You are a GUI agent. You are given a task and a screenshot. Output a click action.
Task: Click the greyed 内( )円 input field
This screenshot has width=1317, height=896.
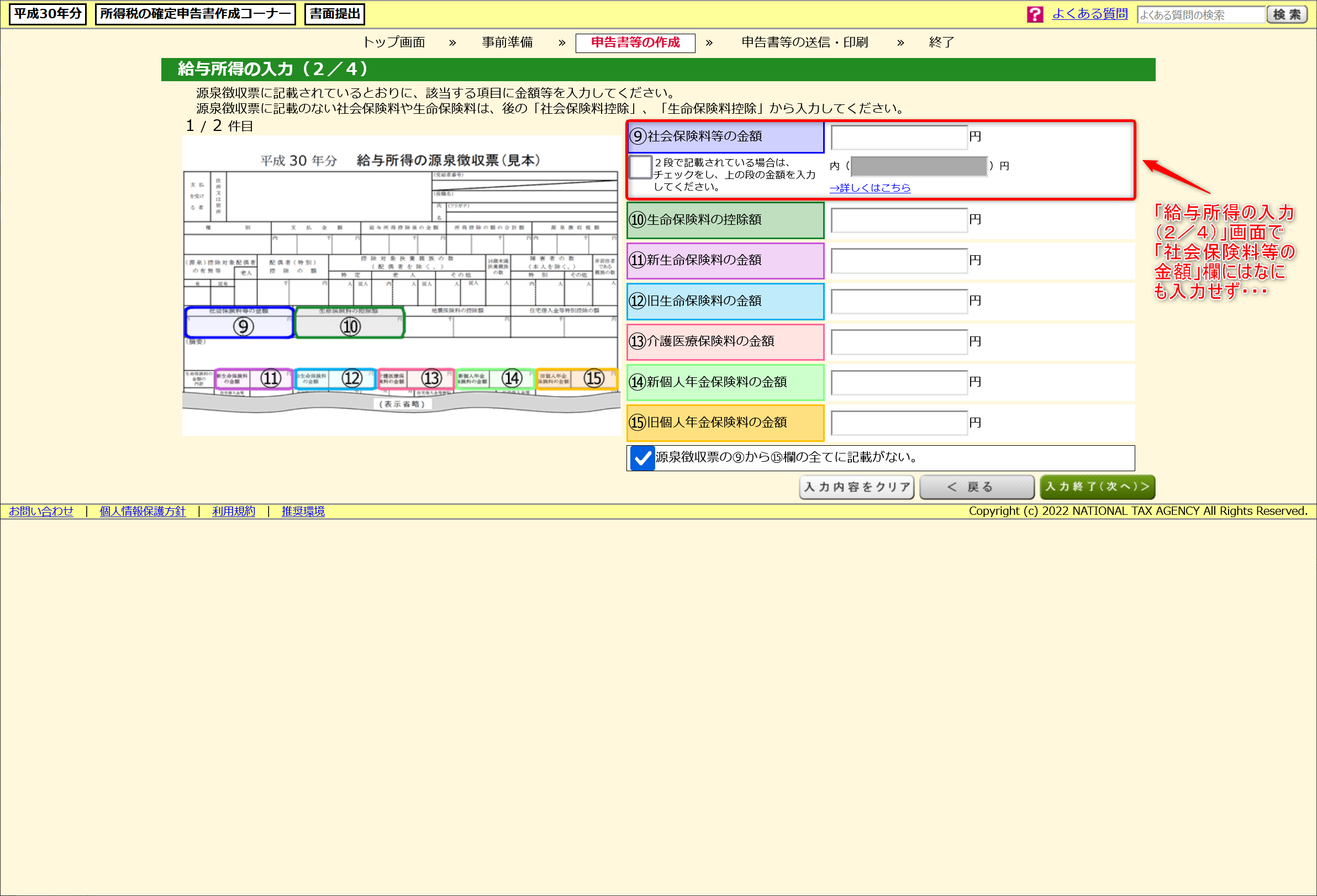pyautogui.click(x=919, y=166)
